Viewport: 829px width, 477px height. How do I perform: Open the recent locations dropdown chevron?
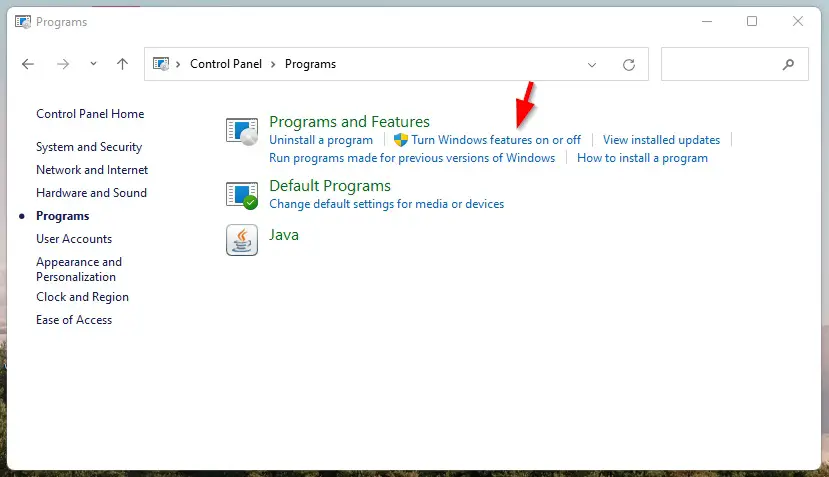[x=93, y=64]
